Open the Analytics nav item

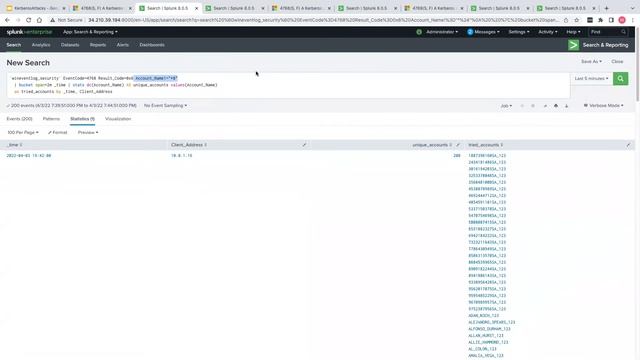point(41,45)
